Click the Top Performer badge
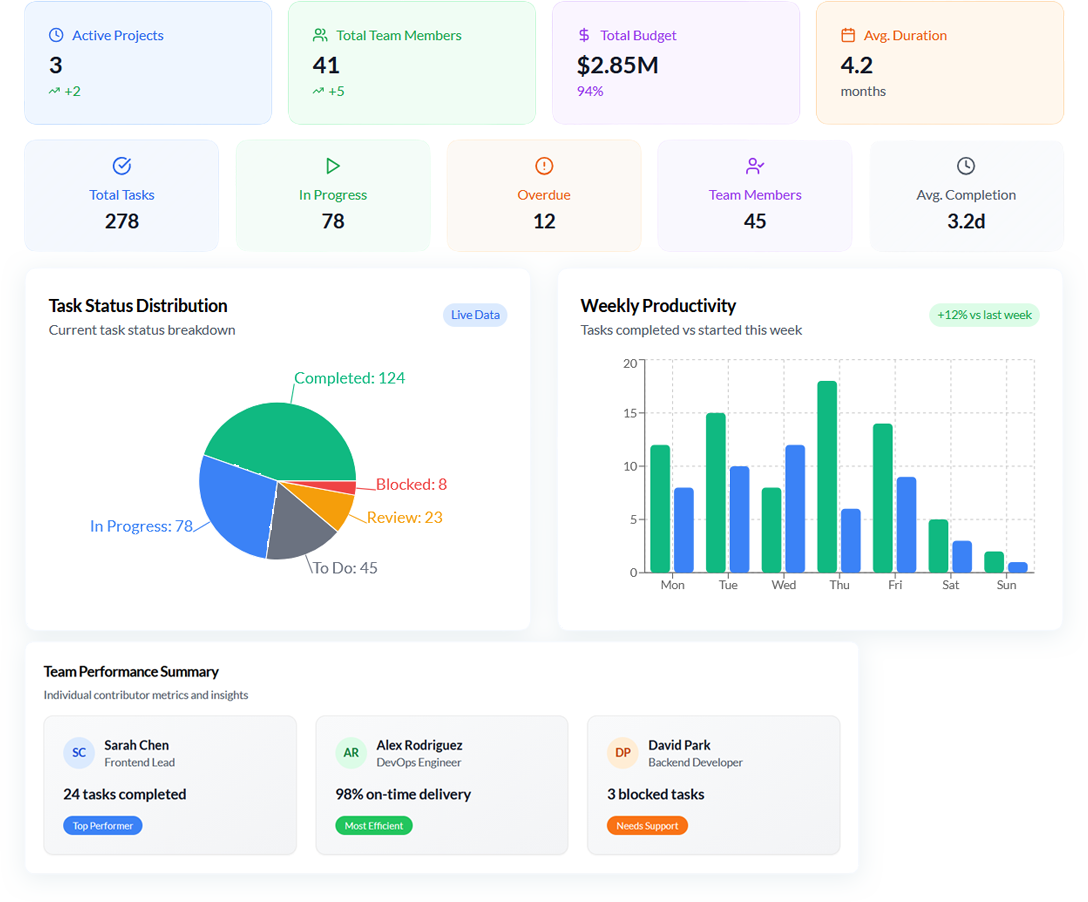 tap(103, 826)
